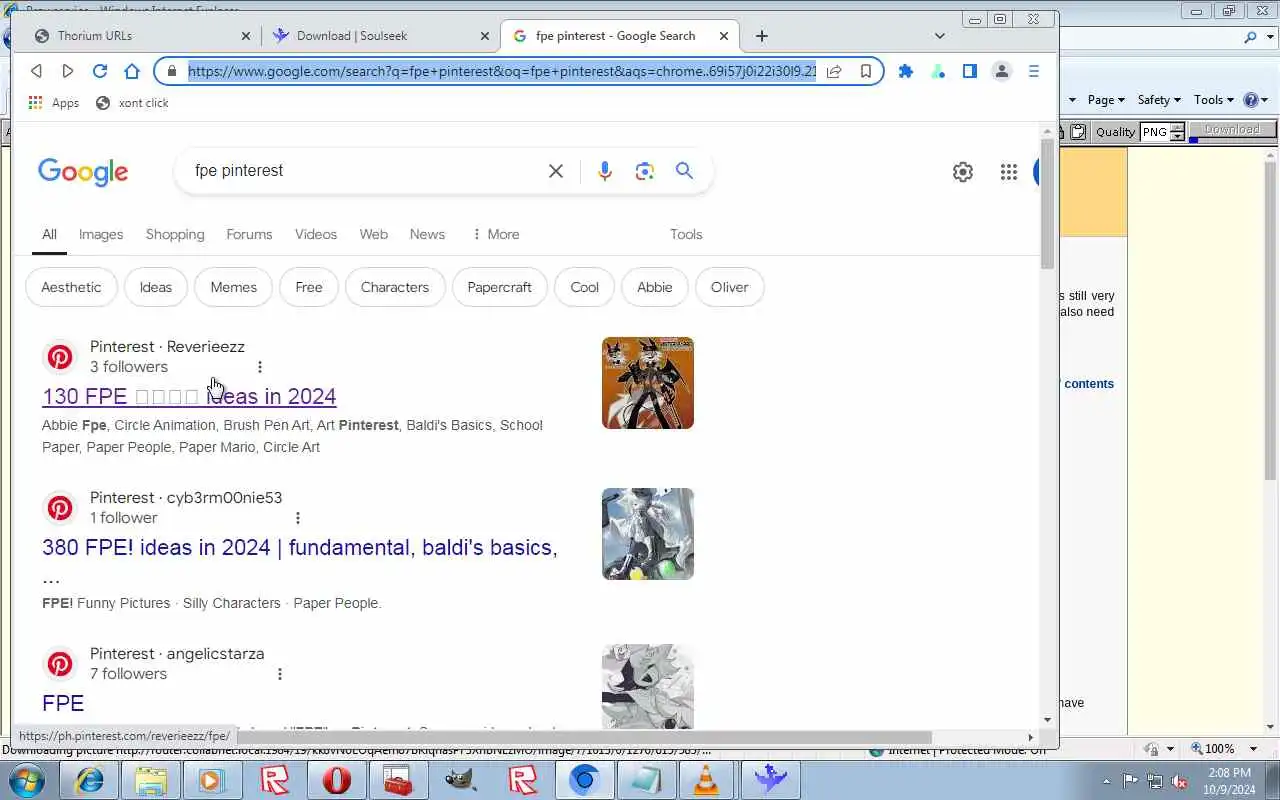
Task: Open Google quick settings gear
Action: [963, 172]
